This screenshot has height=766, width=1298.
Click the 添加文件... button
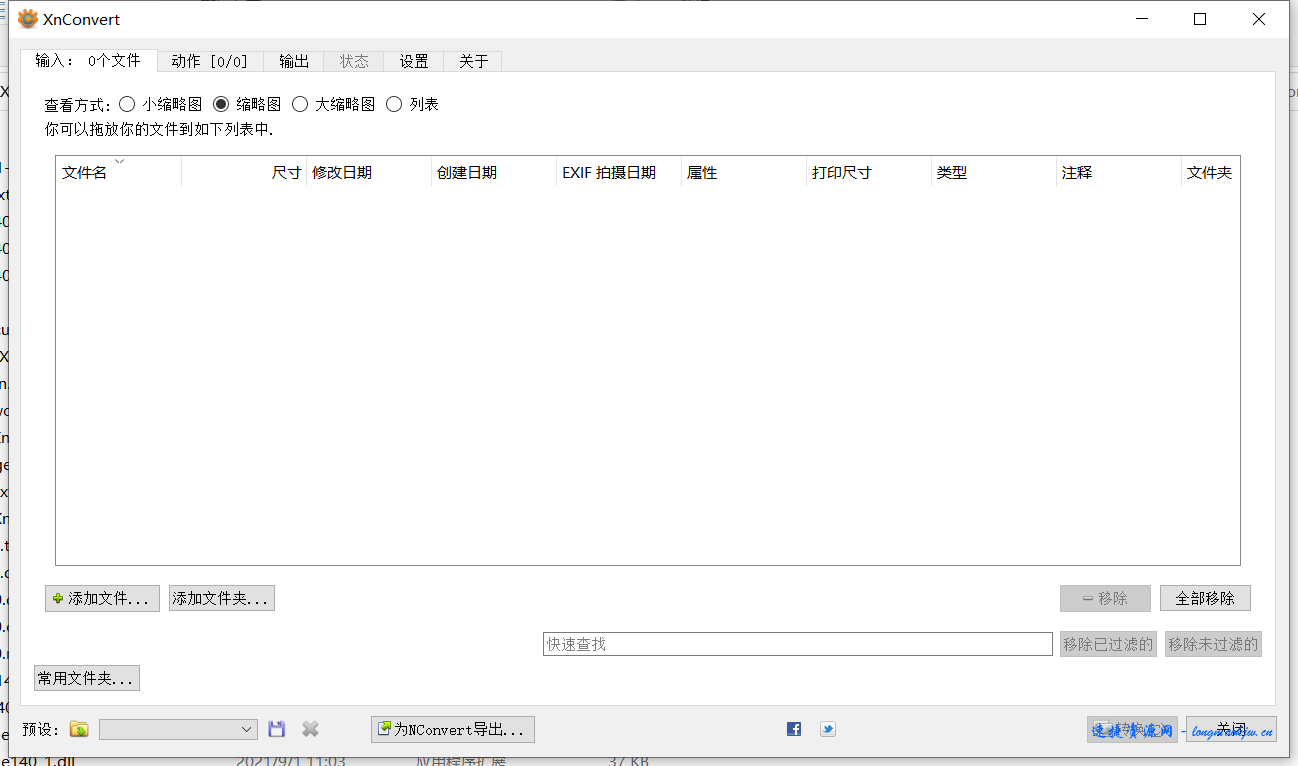click(102, 598)
